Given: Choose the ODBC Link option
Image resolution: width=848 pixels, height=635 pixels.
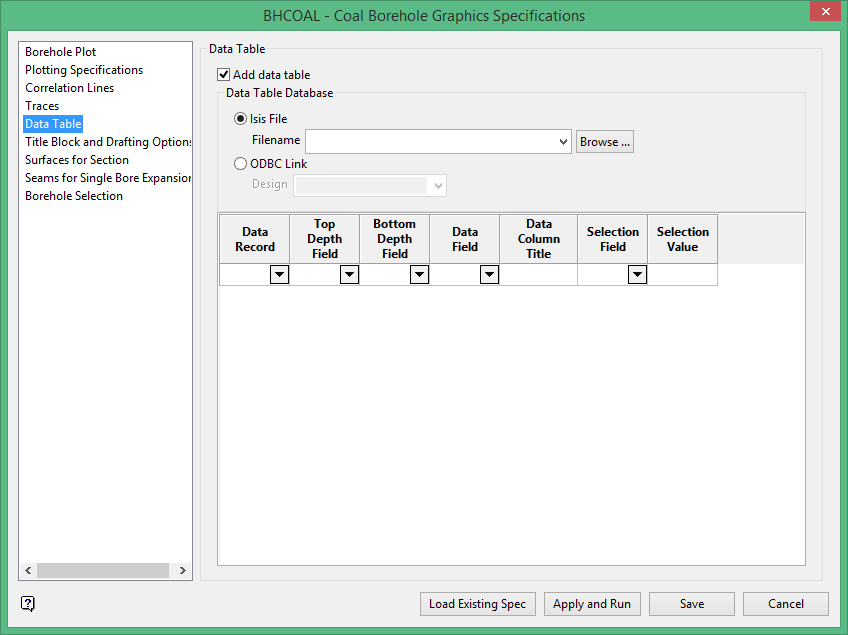Looking at the screenshot, I should [x=240, y=164].
